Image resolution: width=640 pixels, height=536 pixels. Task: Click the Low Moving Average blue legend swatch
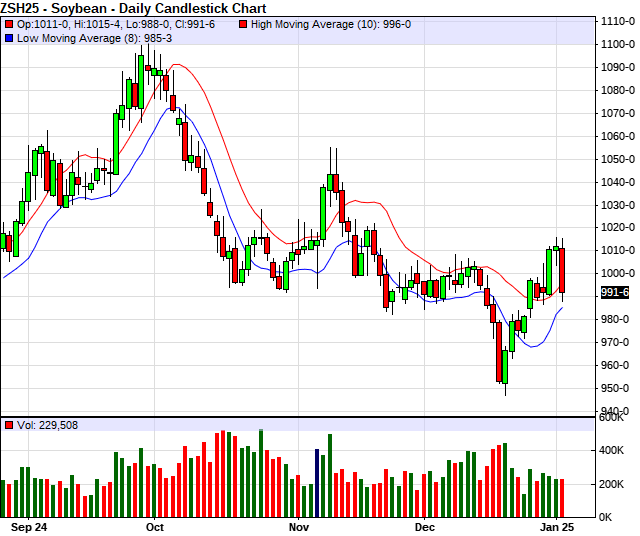coord(9,37)
